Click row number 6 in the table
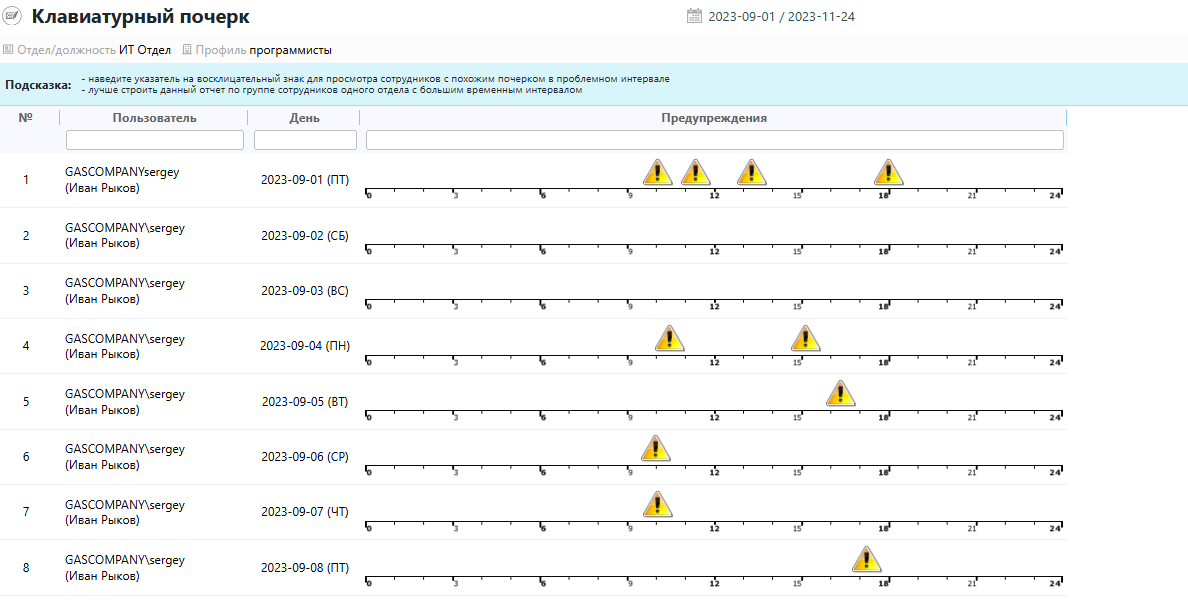The image size is (1188, 602). [x=26, y=457]
